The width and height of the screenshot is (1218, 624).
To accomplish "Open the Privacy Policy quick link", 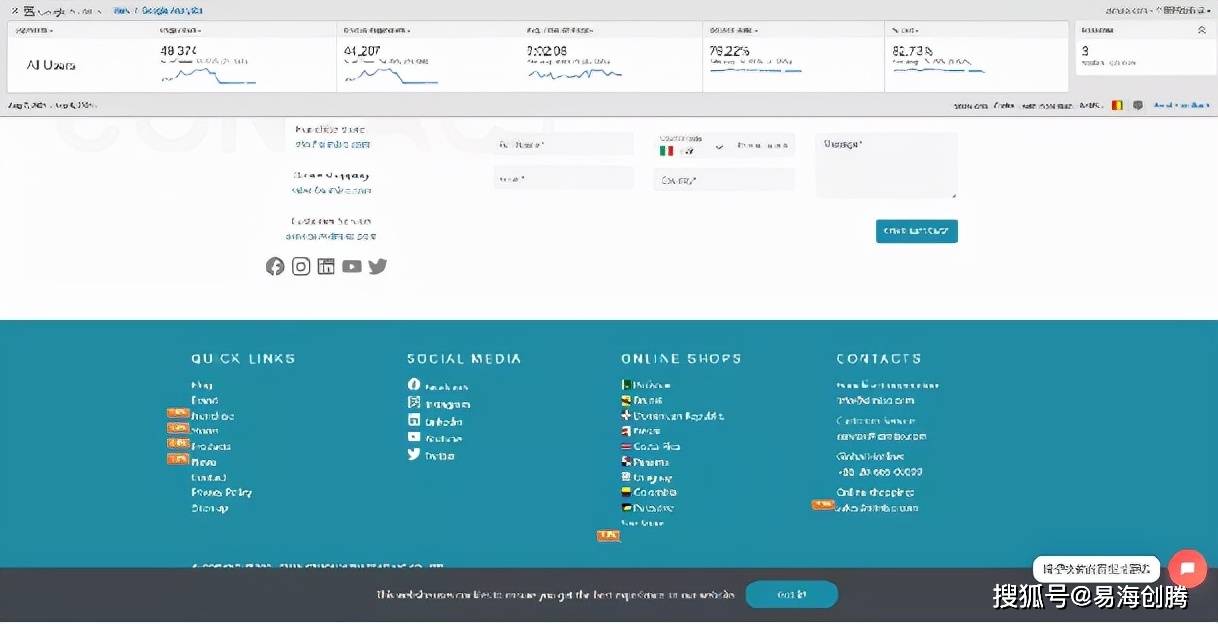I will pyautogui.click(x=221, y=492).
